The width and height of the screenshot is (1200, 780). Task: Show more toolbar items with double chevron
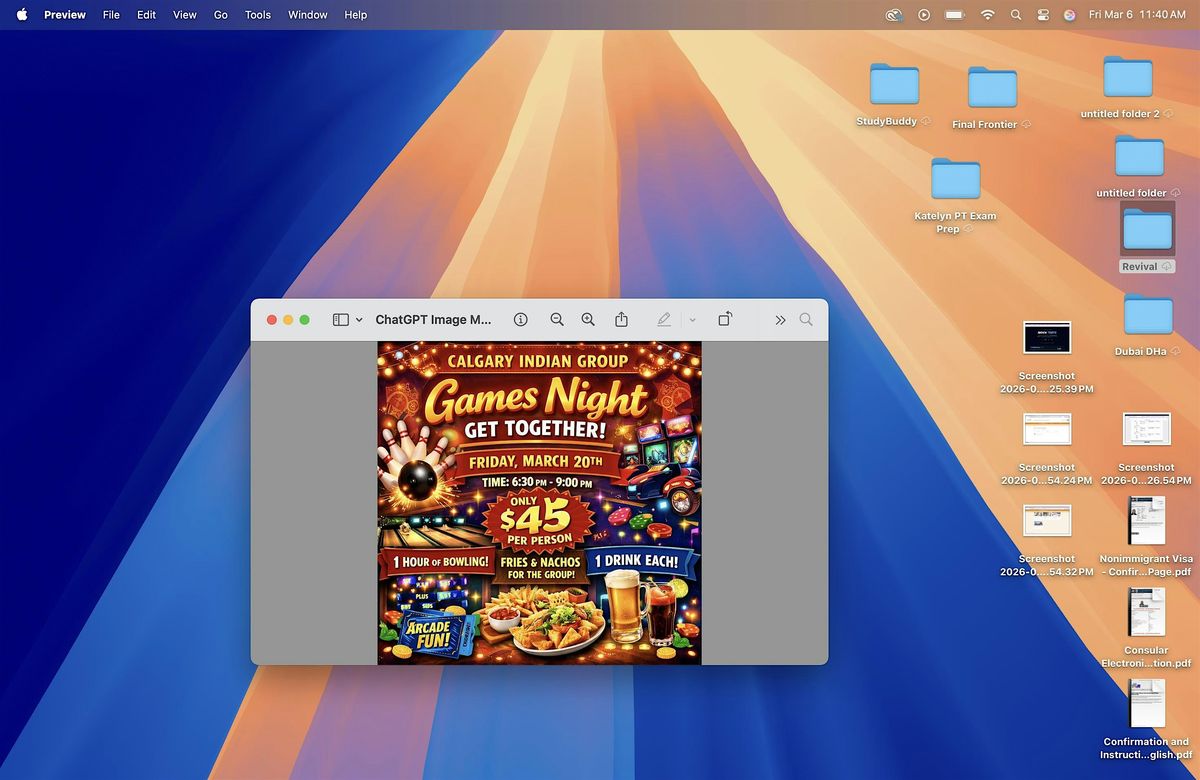pos(780,320)
